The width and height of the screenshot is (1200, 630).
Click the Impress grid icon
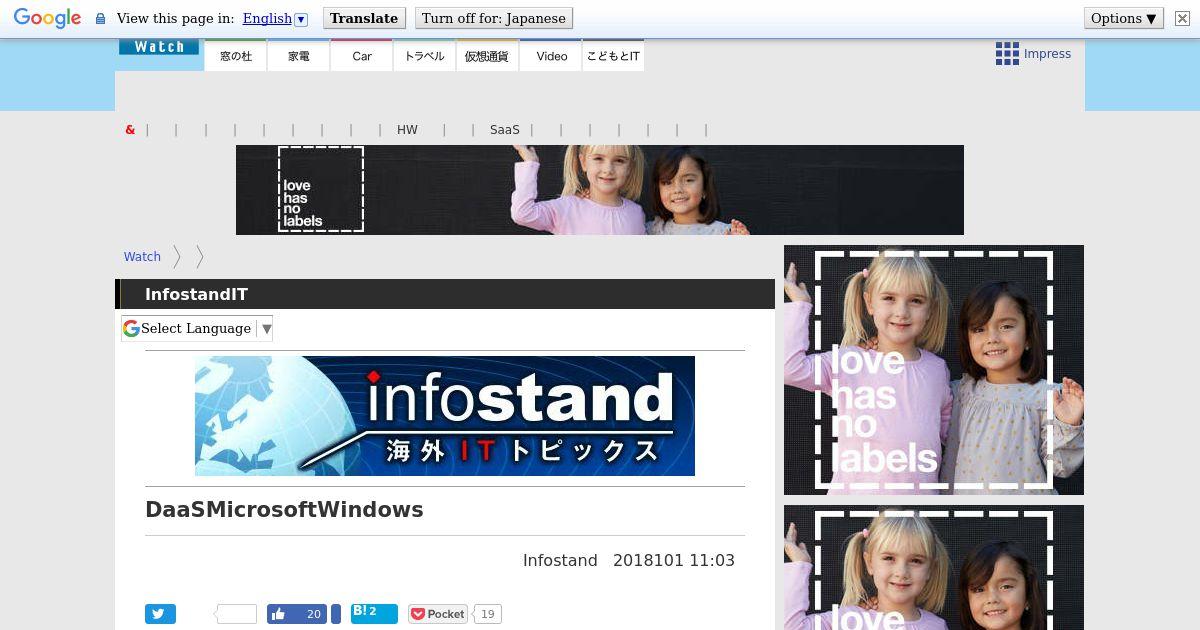click(x=1007, y=54)
